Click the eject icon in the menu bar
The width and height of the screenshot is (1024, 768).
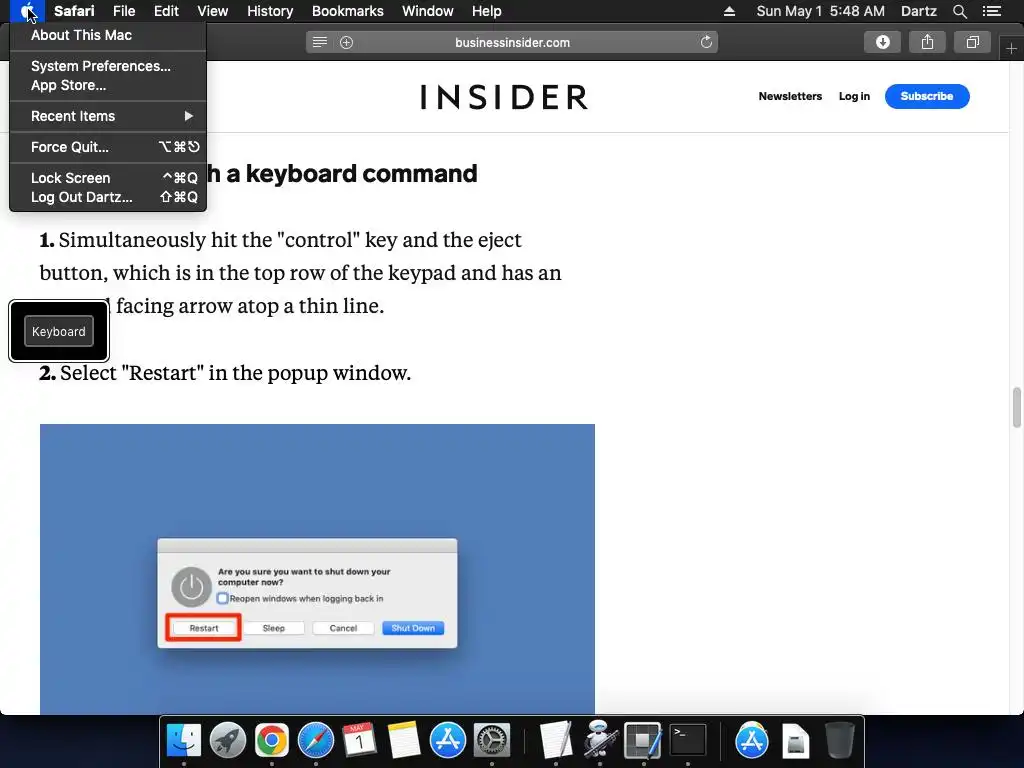pyautogui.click(x=729, y=11)
